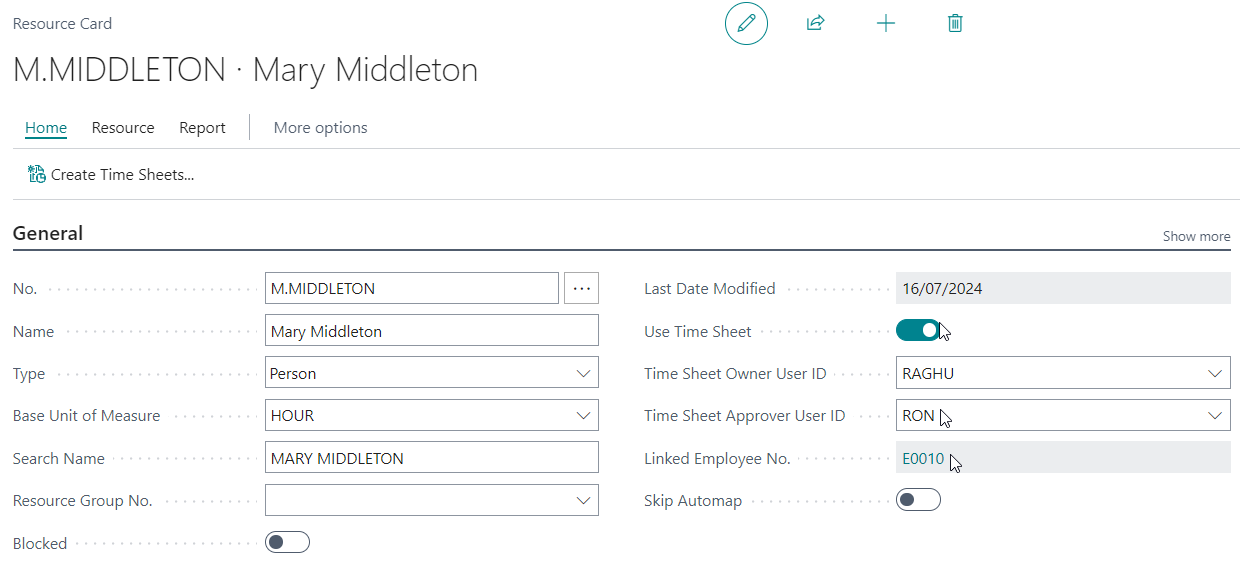Screen dimensions: 1240x562
Task: Click the trash delete icon
Action: click(x=955, y=23)
